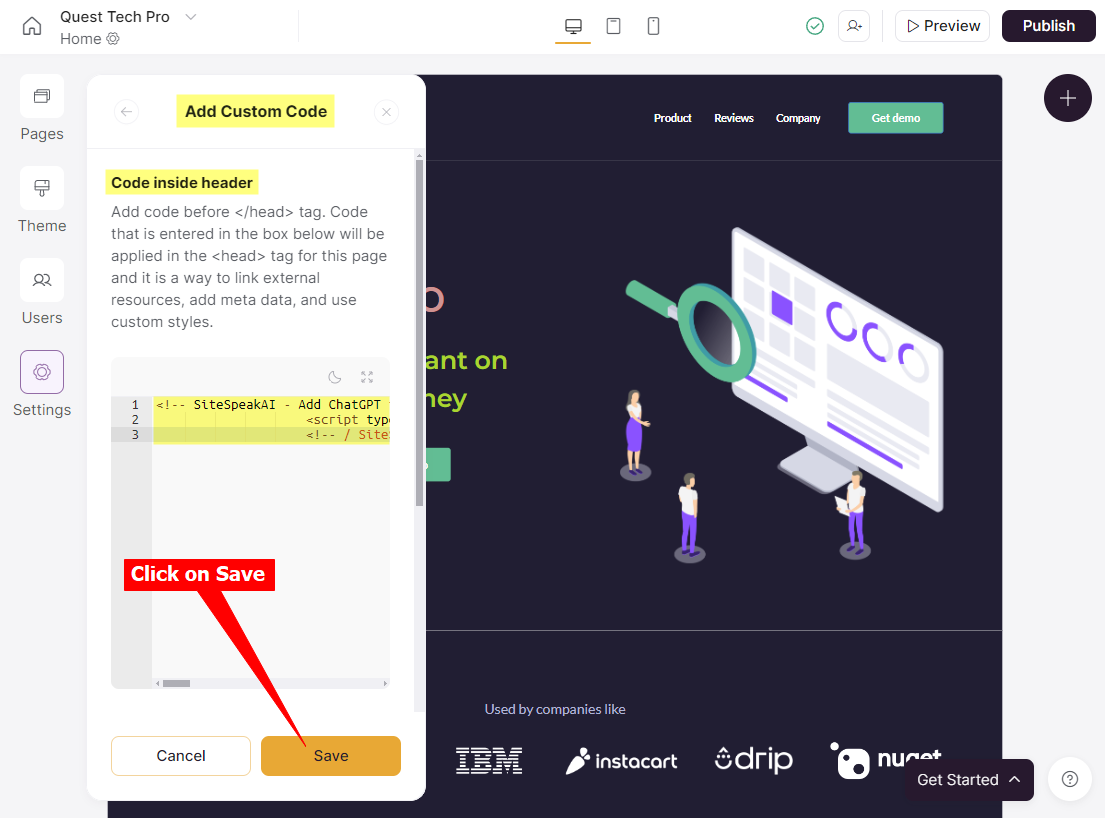Click the script tag on line 2
The image size is (1105, 818).
[x=347, y=419]
